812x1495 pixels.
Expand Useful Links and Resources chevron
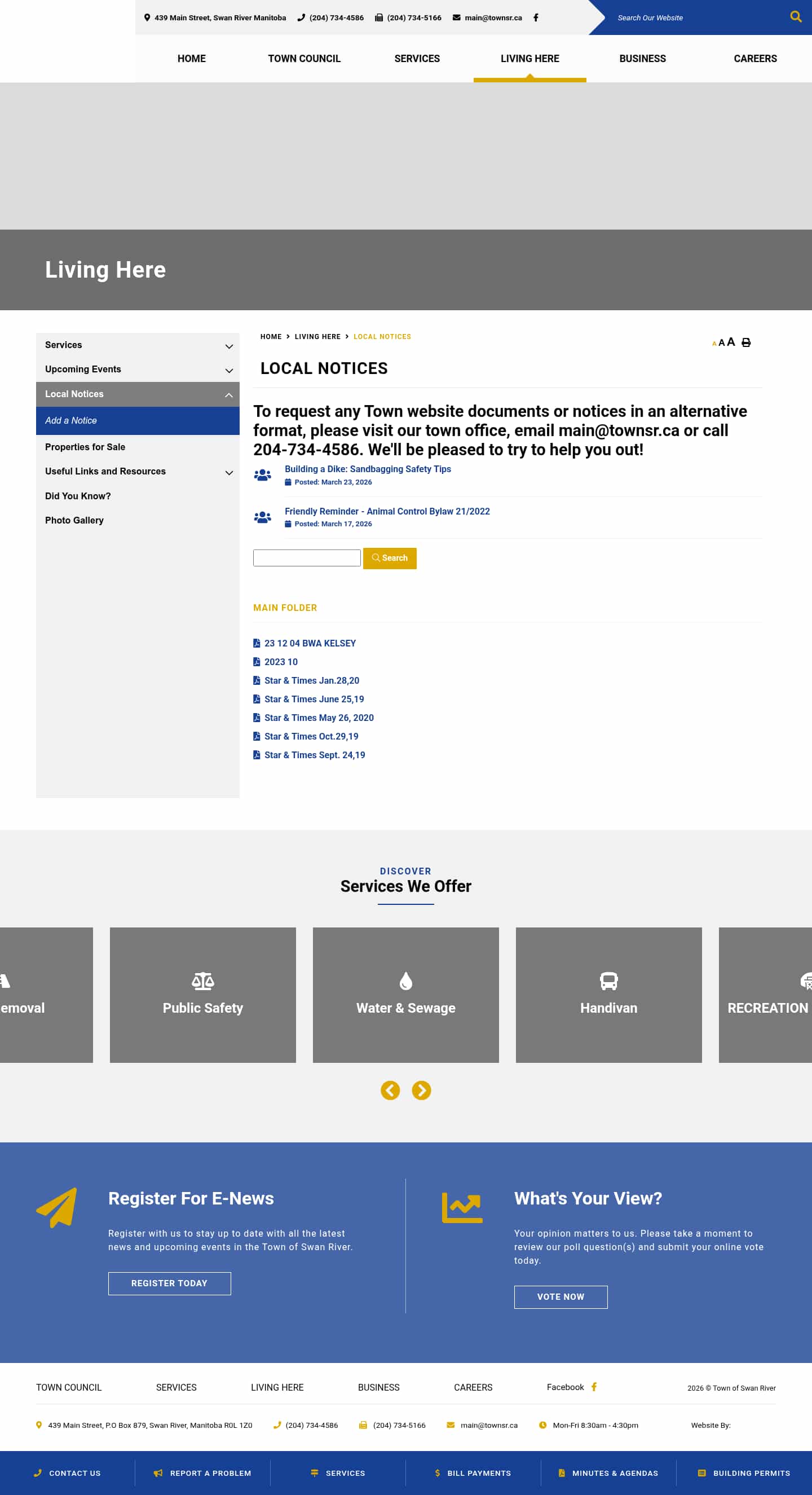[229, 472]
